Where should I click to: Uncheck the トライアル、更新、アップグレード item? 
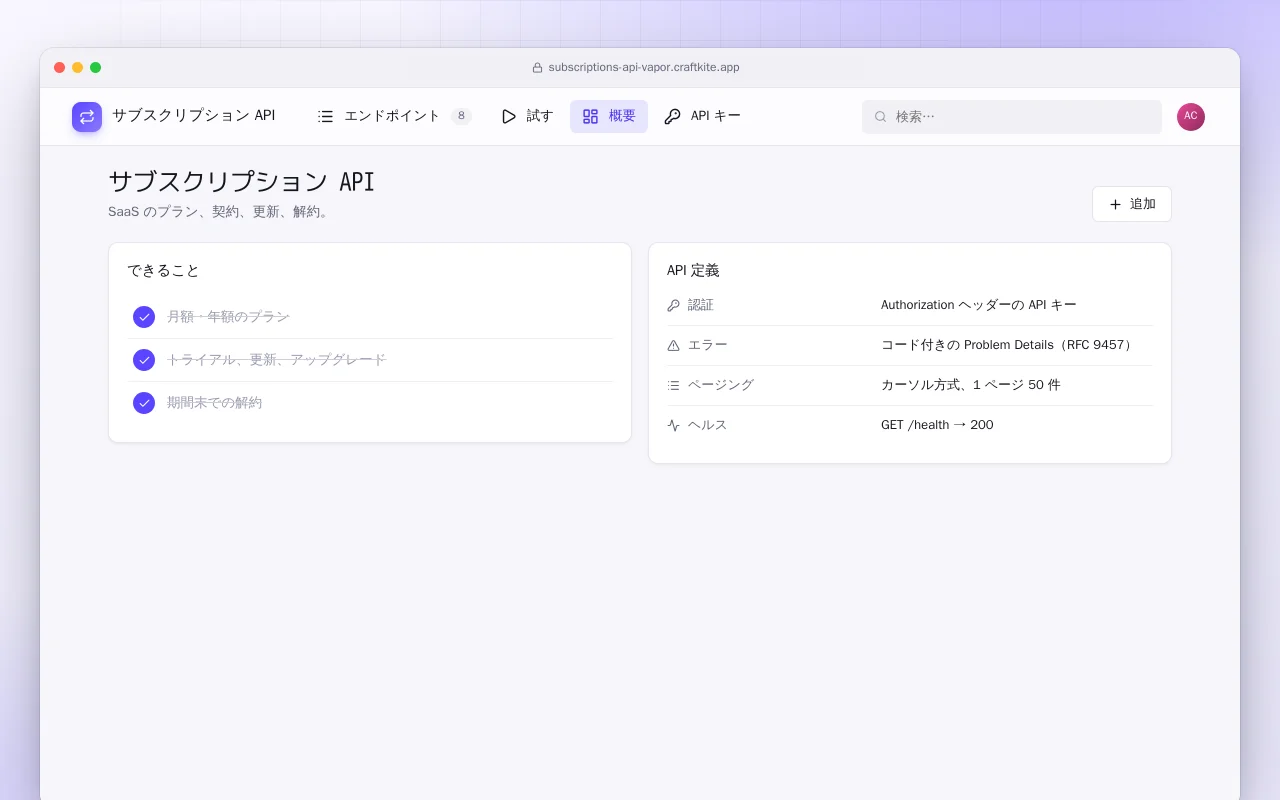(x=144, y=360)
